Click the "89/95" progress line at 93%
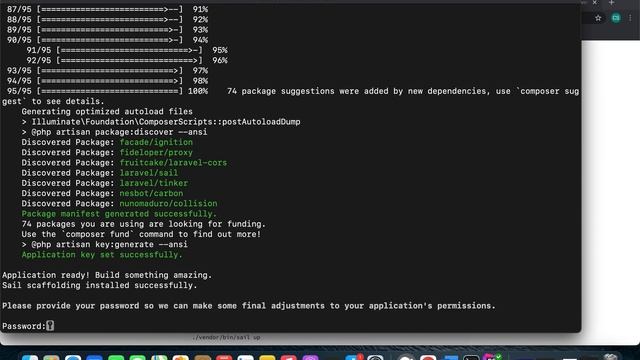The width and height of the screenshot is (640, 360). click(x=107, y=30)
